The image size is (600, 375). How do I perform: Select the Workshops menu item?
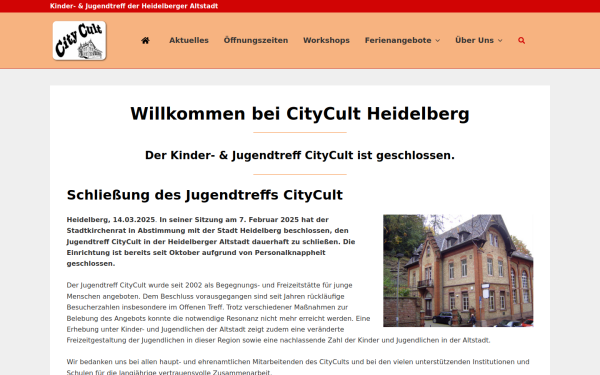click(326, 41)
